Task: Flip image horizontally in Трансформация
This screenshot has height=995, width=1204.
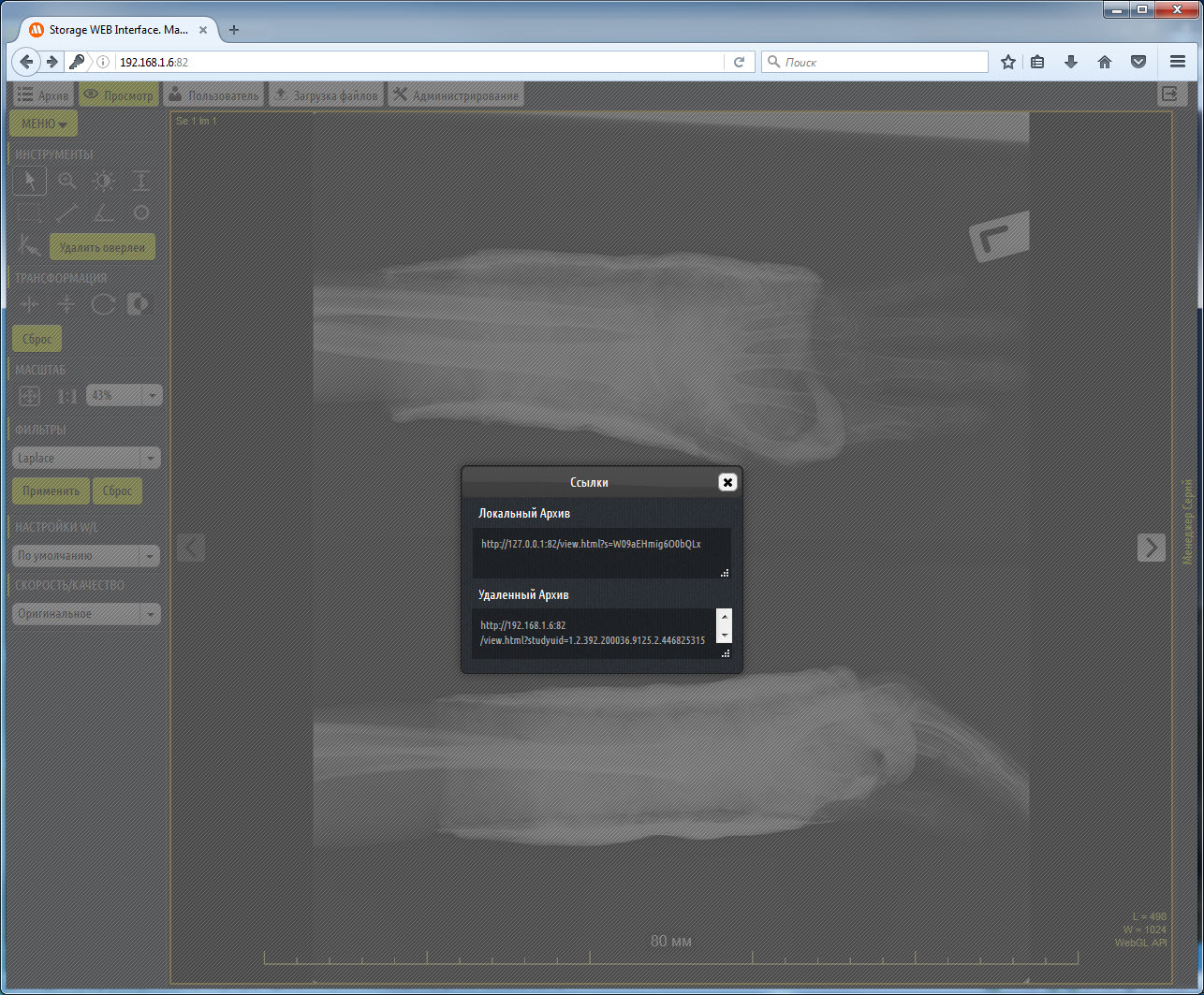Action: point(30,304)
